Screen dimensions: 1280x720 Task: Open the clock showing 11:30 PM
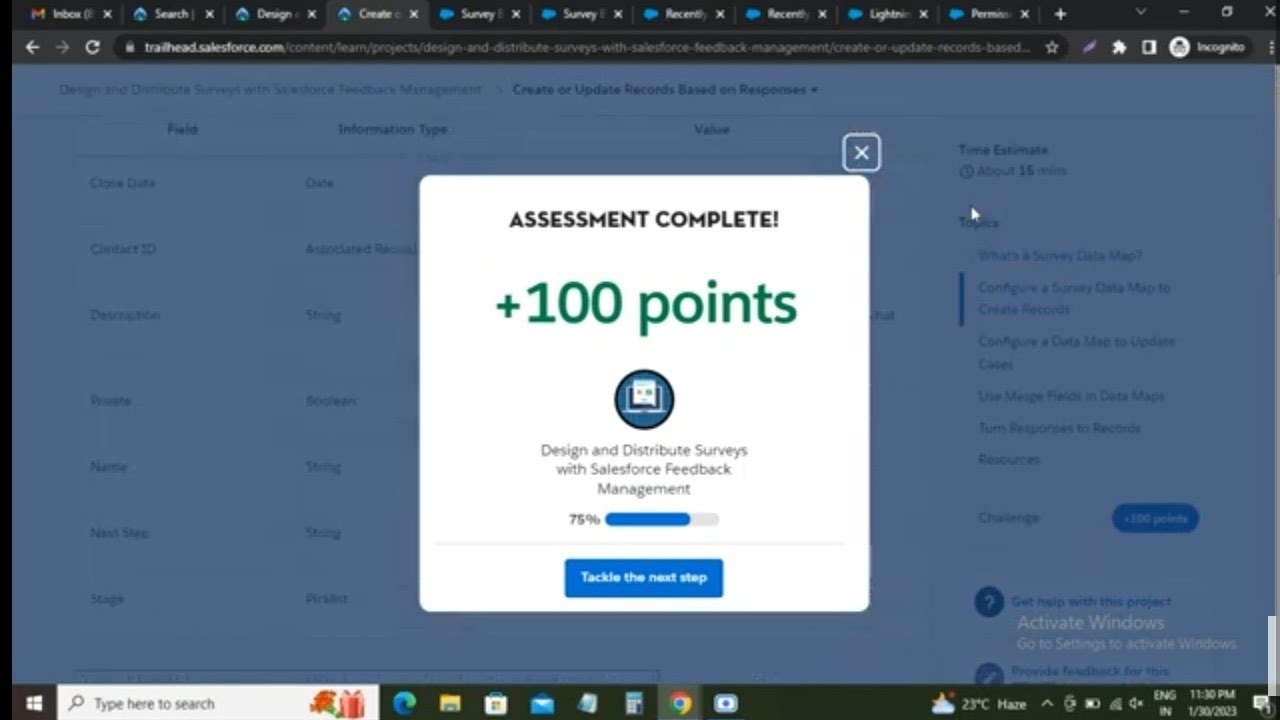1213,703
